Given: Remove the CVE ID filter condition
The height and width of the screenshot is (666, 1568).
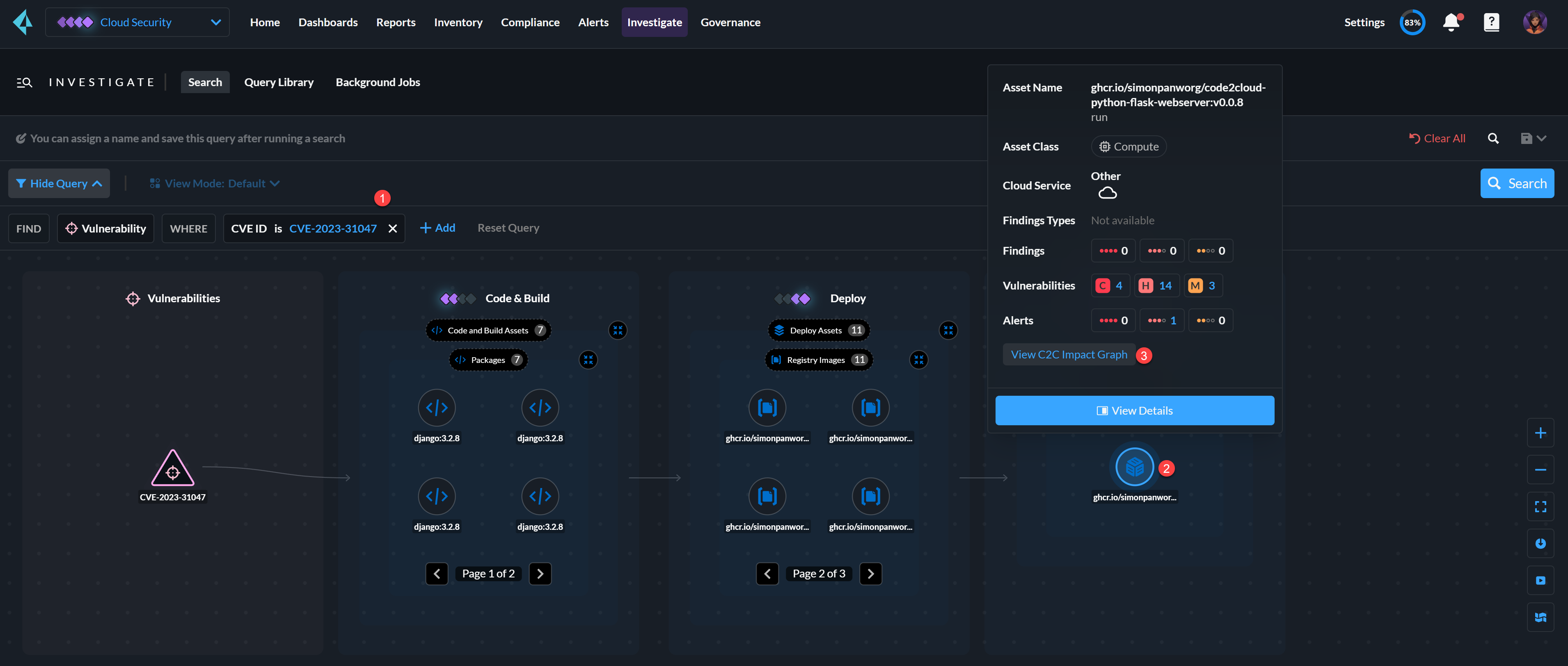Looking at the screenshot, I should click(x=393, y=229).
